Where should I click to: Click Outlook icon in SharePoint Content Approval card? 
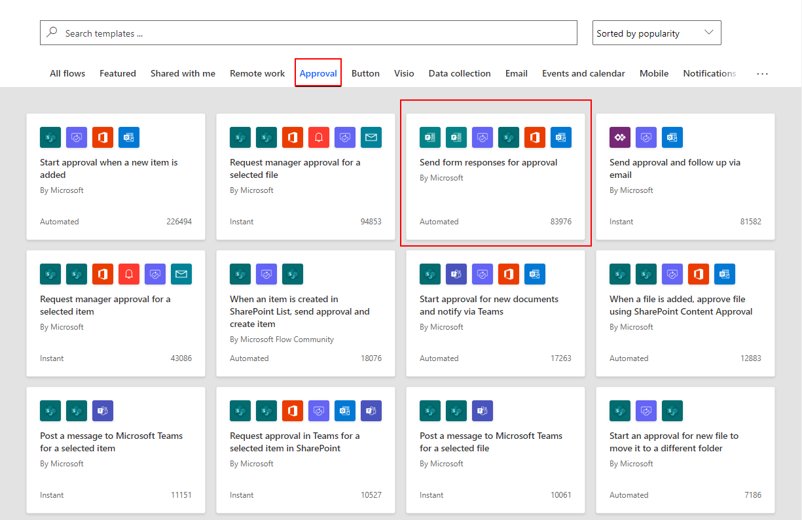tap(724, 274)
